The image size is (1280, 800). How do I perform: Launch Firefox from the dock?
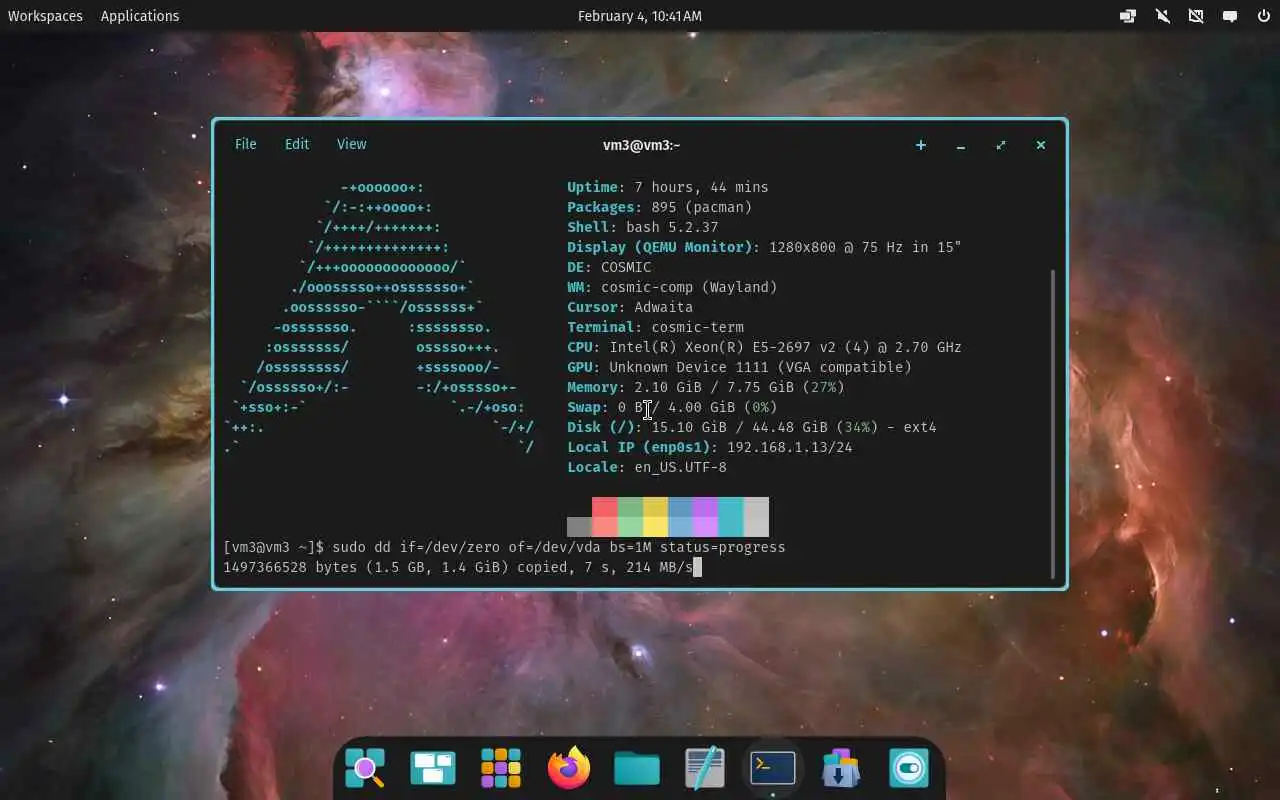(569, 768)
